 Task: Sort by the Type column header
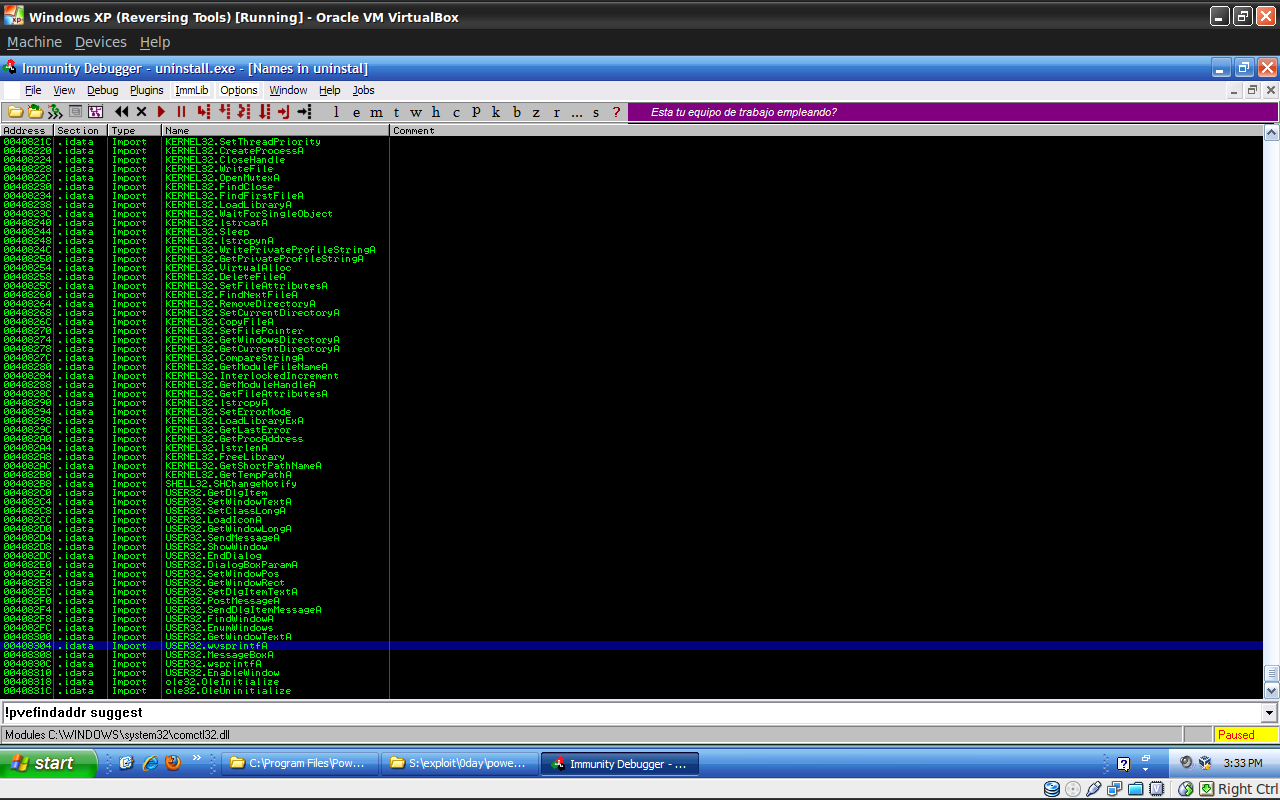pyautogui.click(x=134, y=130)
